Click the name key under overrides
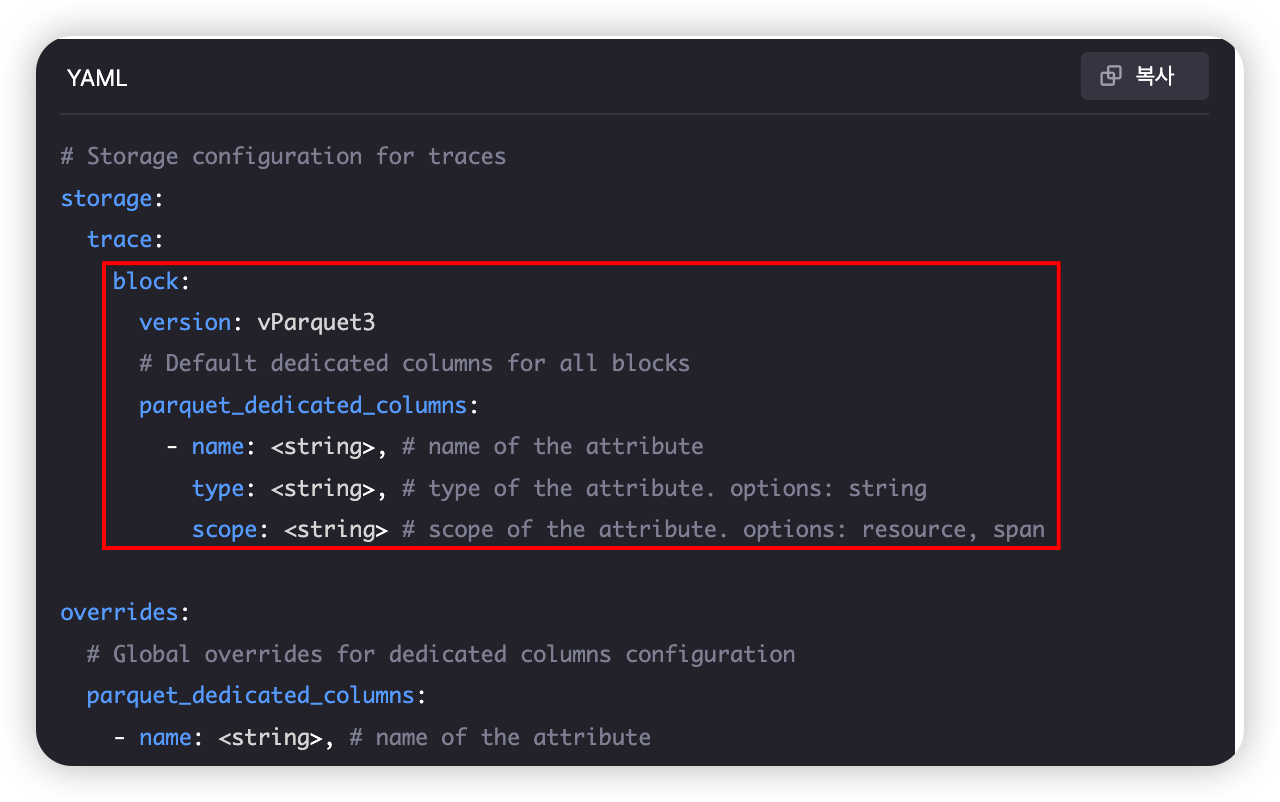 pyautogui.click(x=165, y=737)
